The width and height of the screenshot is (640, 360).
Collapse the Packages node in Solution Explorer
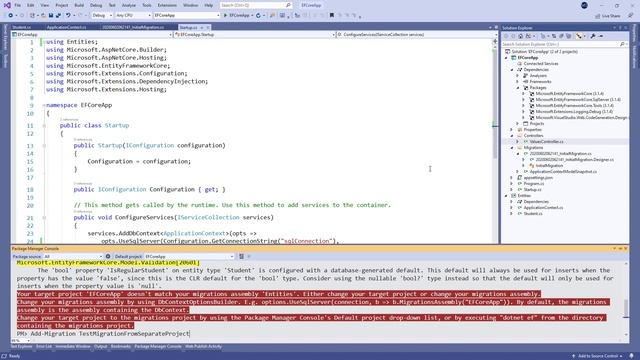point(518,88)
